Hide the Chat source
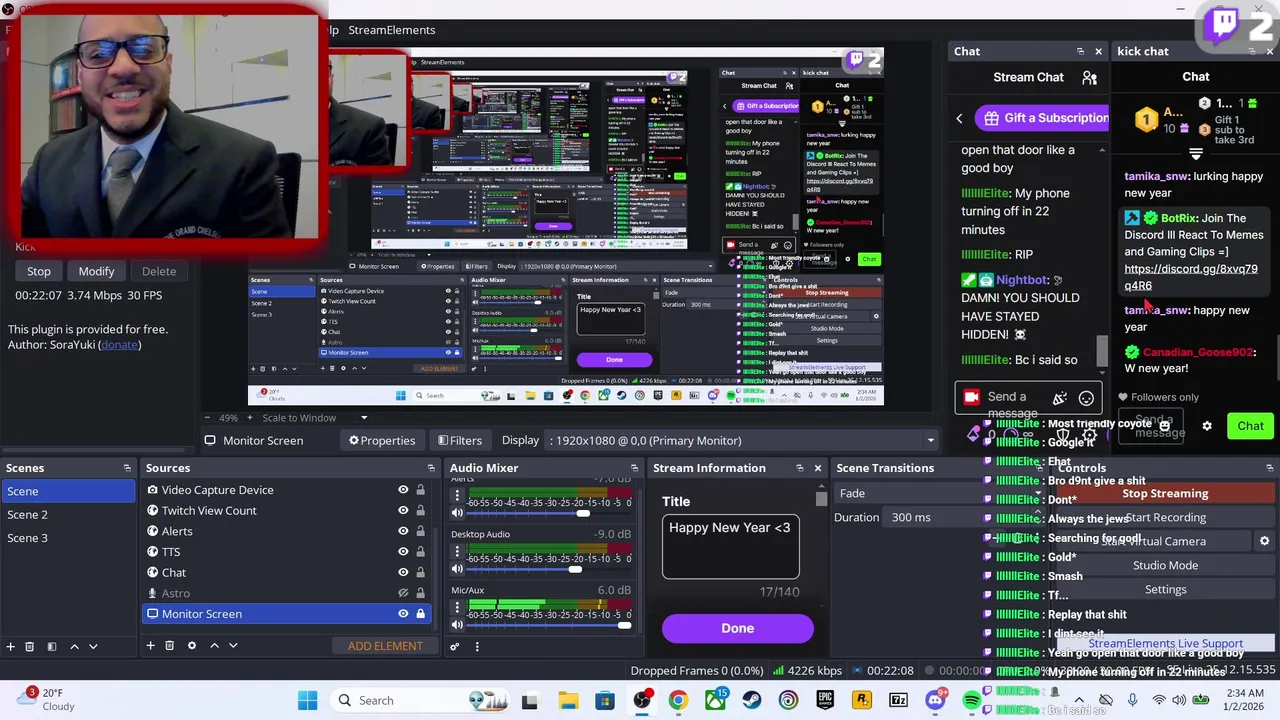1280x720 pixels. coord(403,573)
